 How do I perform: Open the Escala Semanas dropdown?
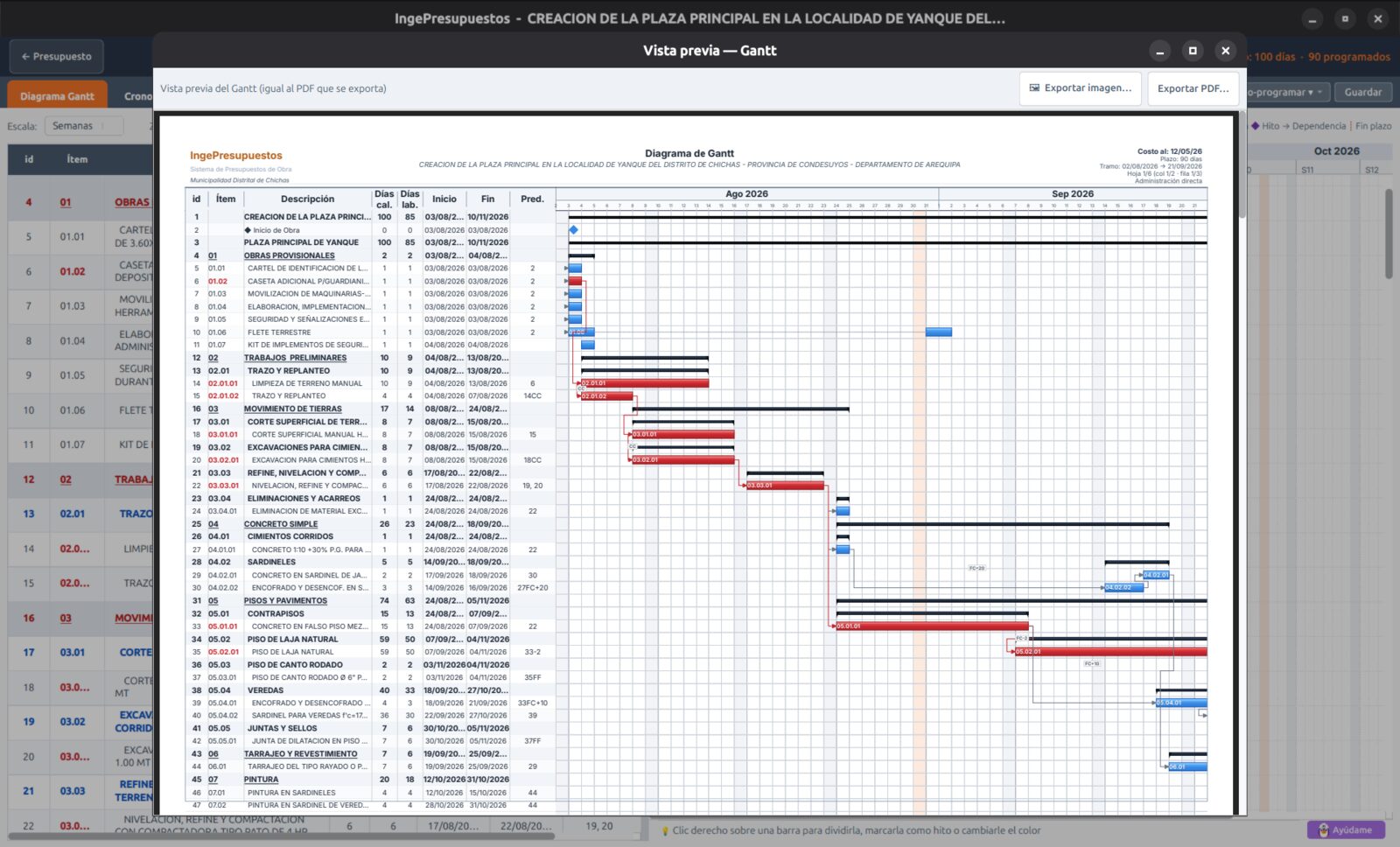click(84, 126)
